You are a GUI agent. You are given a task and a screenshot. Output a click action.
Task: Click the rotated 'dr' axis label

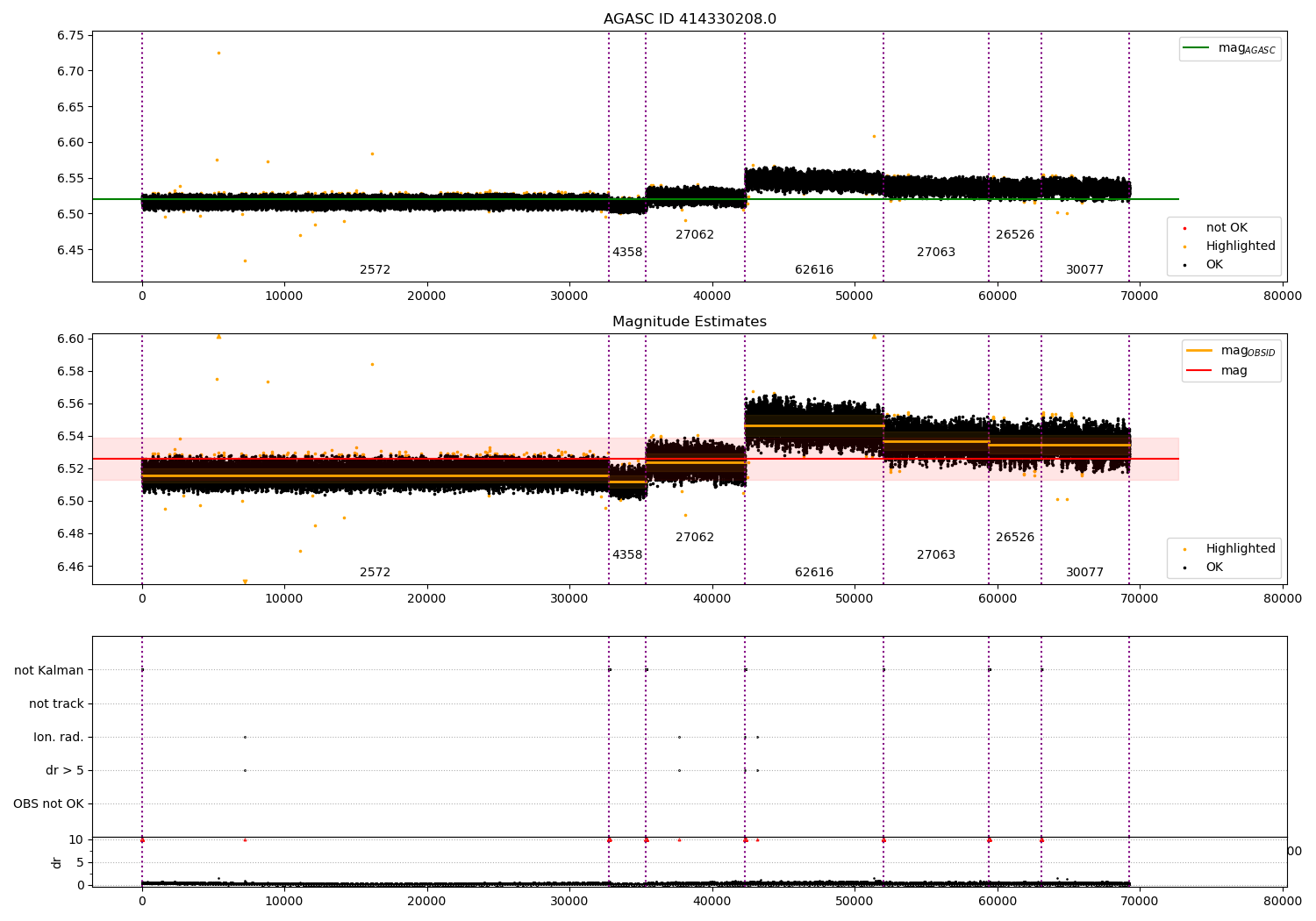[x=57, y=862]
